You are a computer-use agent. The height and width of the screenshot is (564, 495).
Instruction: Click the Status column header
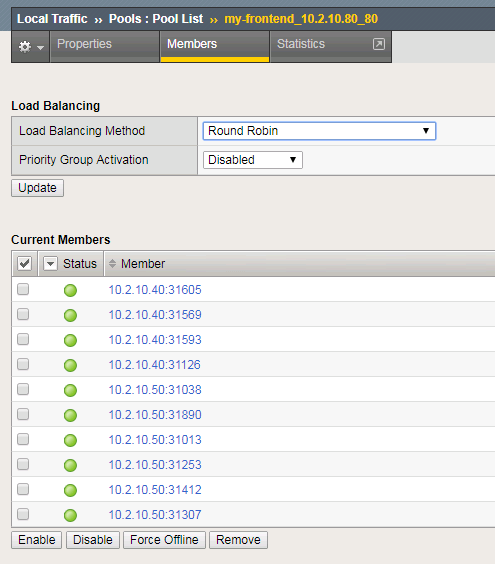(x=80, y=264)
